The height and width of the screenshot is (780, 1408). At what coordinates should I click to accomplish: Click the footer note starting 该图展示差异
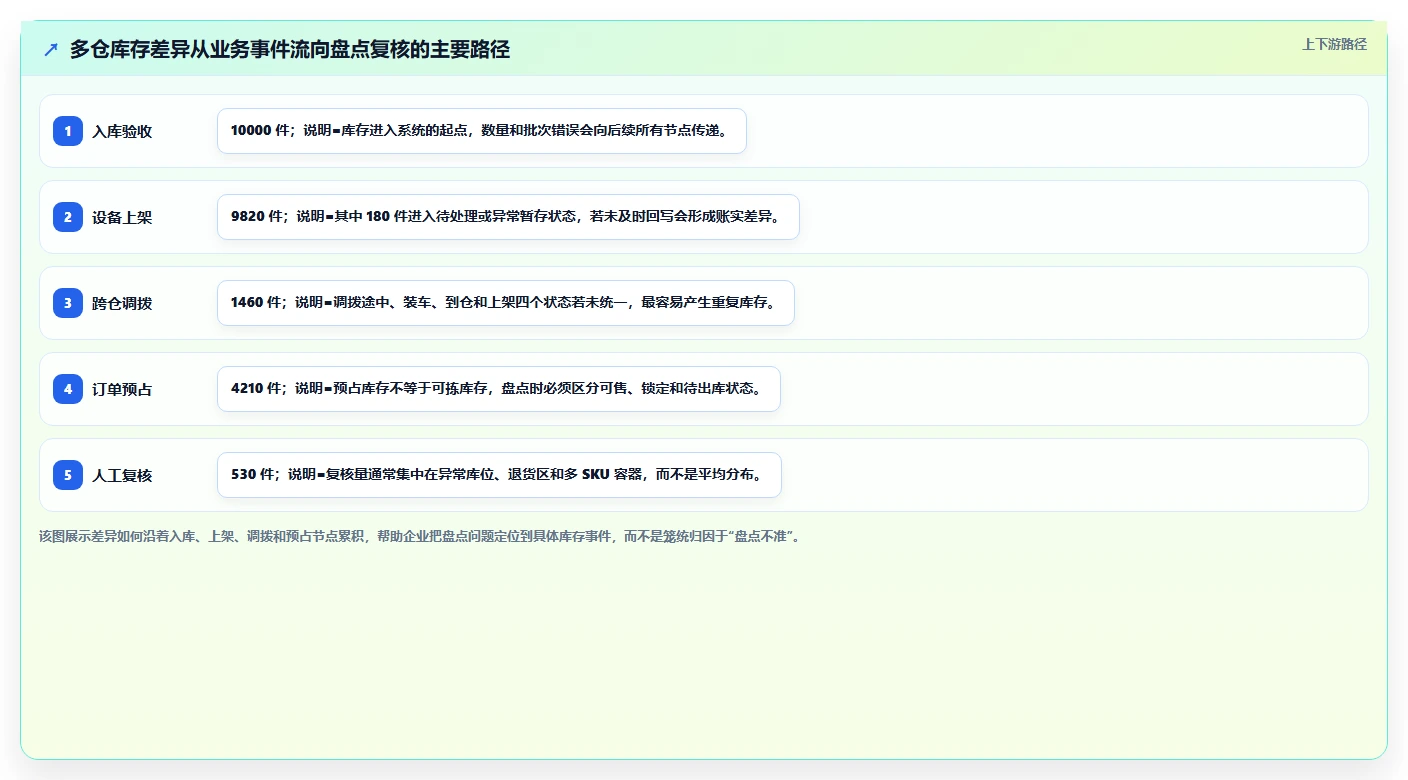tap(421, 536)
